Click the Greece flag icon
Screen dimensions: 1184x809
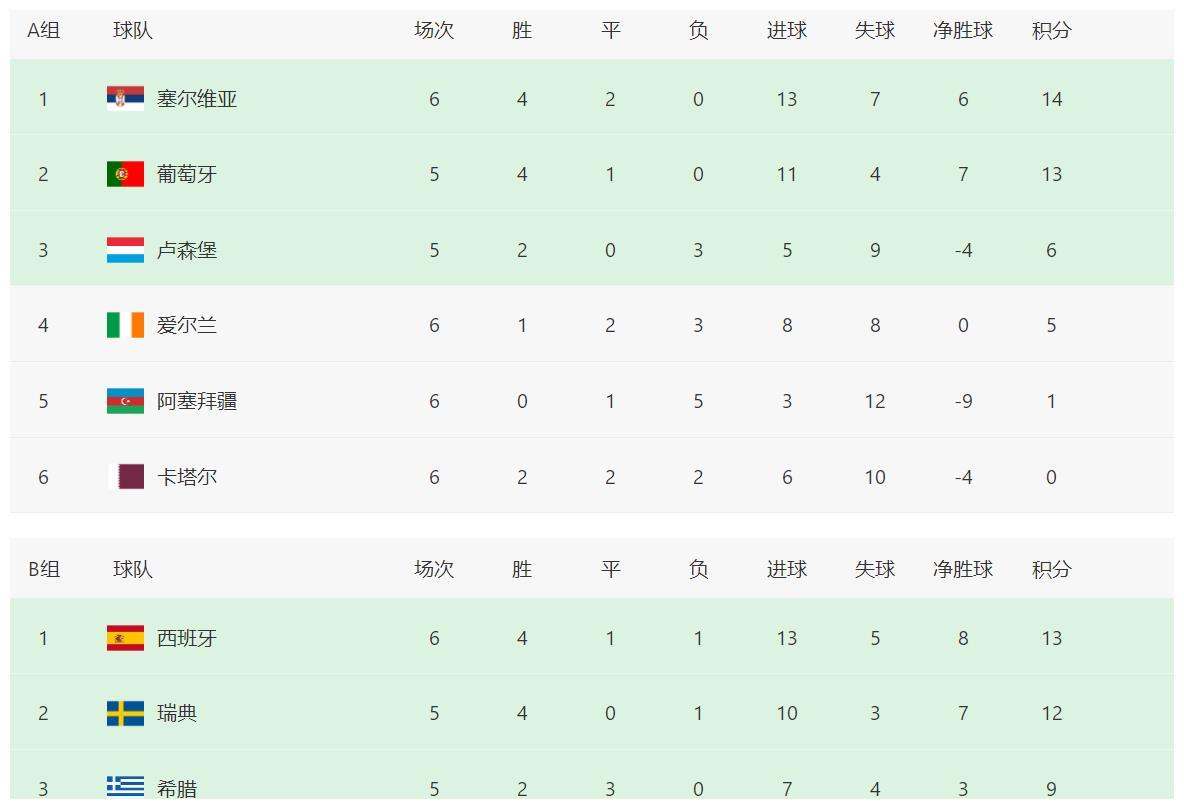click(125, 787)
